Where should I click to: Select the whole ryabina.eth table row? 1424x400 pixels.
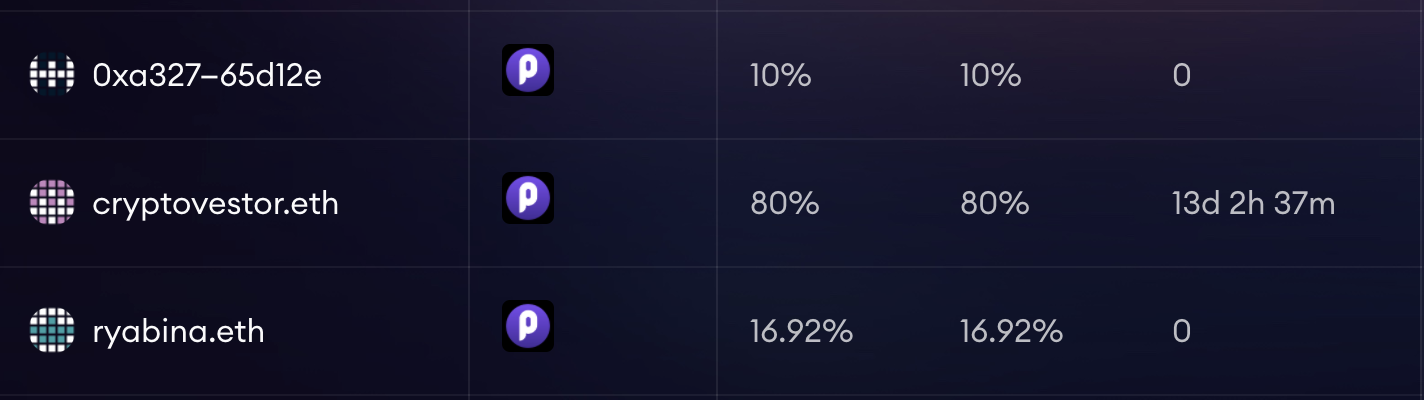(712, 331)
